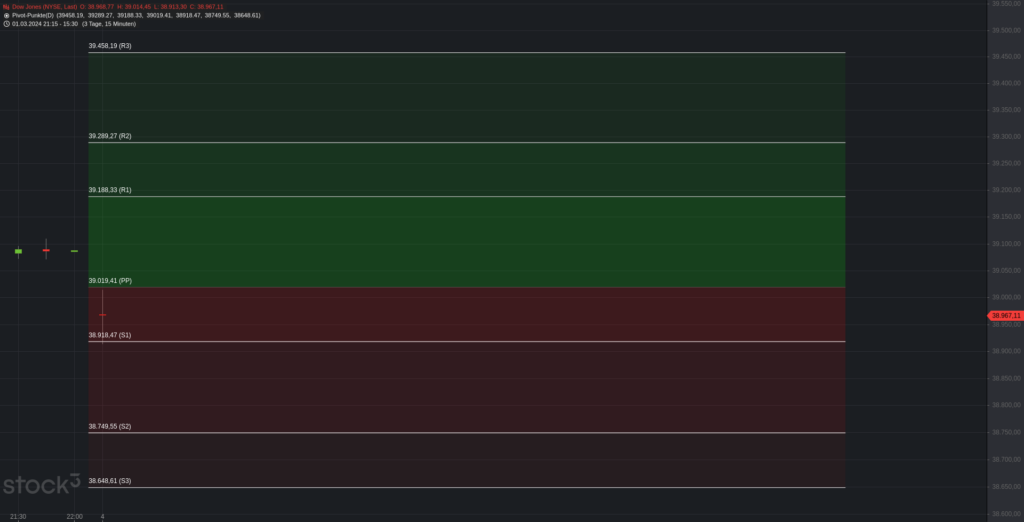Click the 38.918,47 (S1) support label
The height and width of the screenshot is (522, 1024).
pos(110,335)
